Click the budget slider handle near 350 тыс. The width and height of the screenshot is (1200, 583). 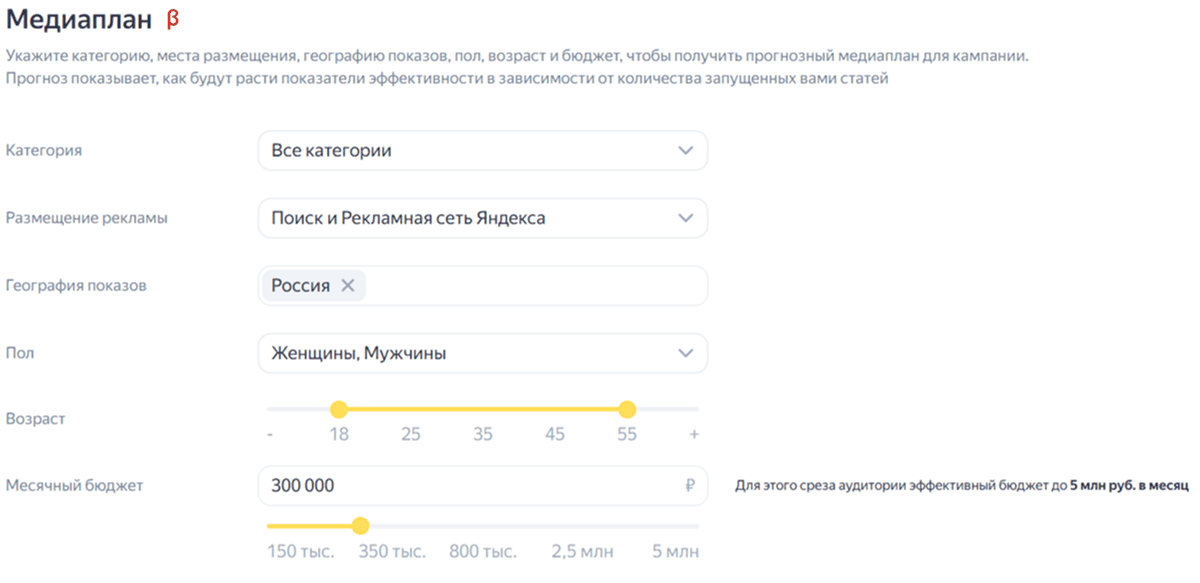coord(361,525)
